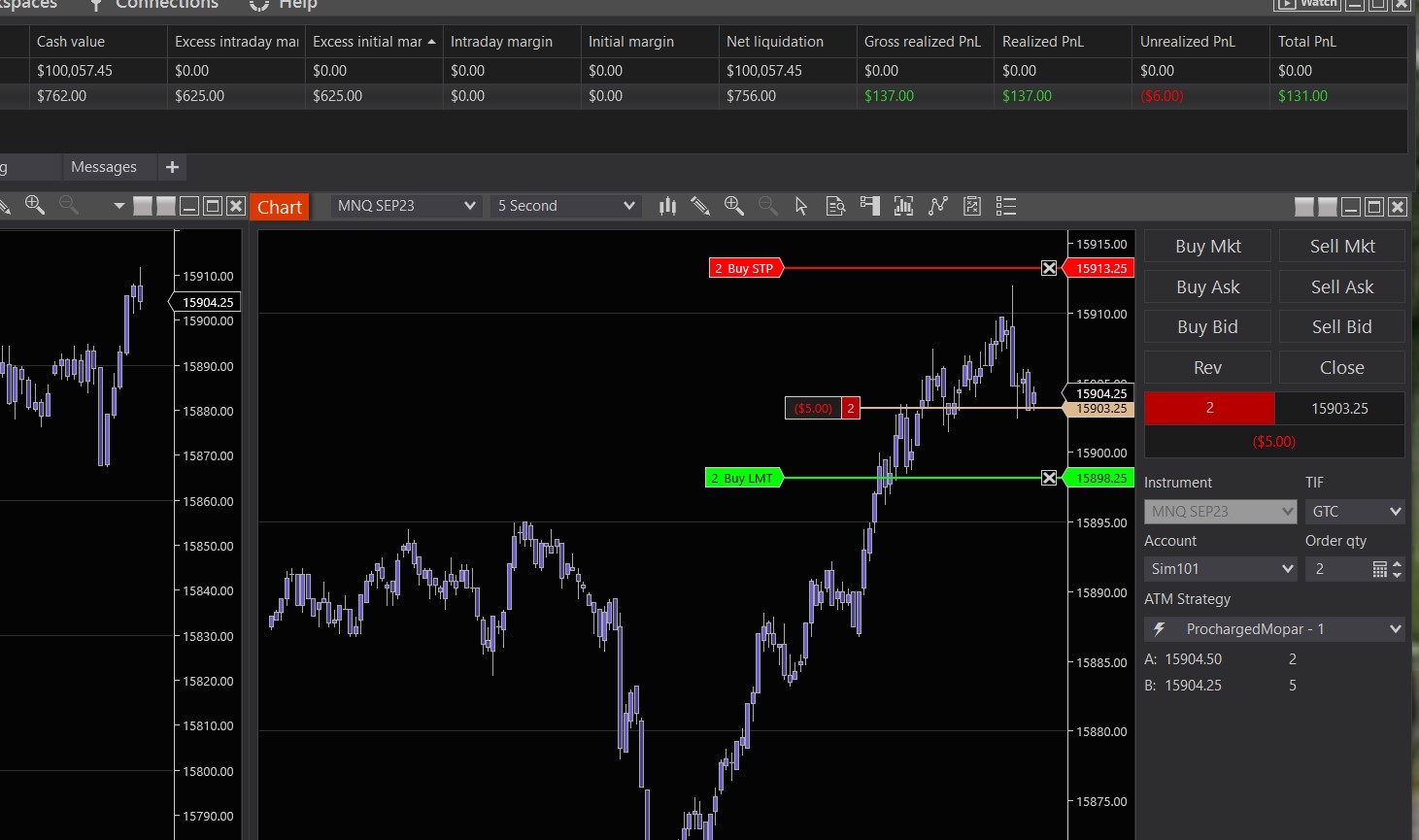Open the MNQ SEP23 instrument dropdown in chart toolbar

pyautogui.click(x=406, y=206)
